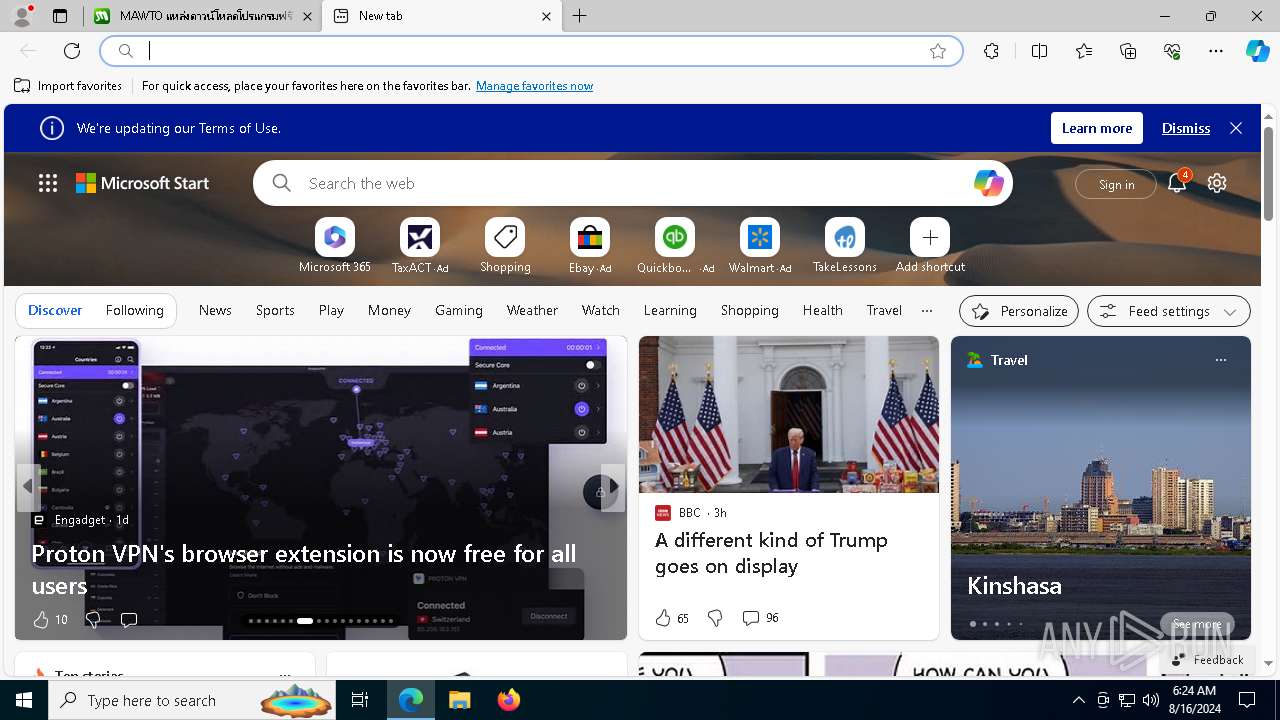Close the Terms of Use banner
The image size is (1280, 720).
click(1236, 128)
